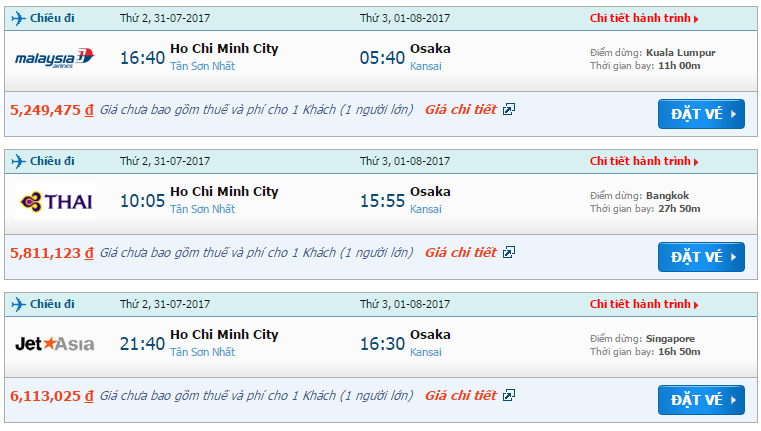Image resolution: width=761 pixels, height=431 pixels.
Task: Click the popup icon beside the 6,113,025 price
Action: (x=509, y=396)
